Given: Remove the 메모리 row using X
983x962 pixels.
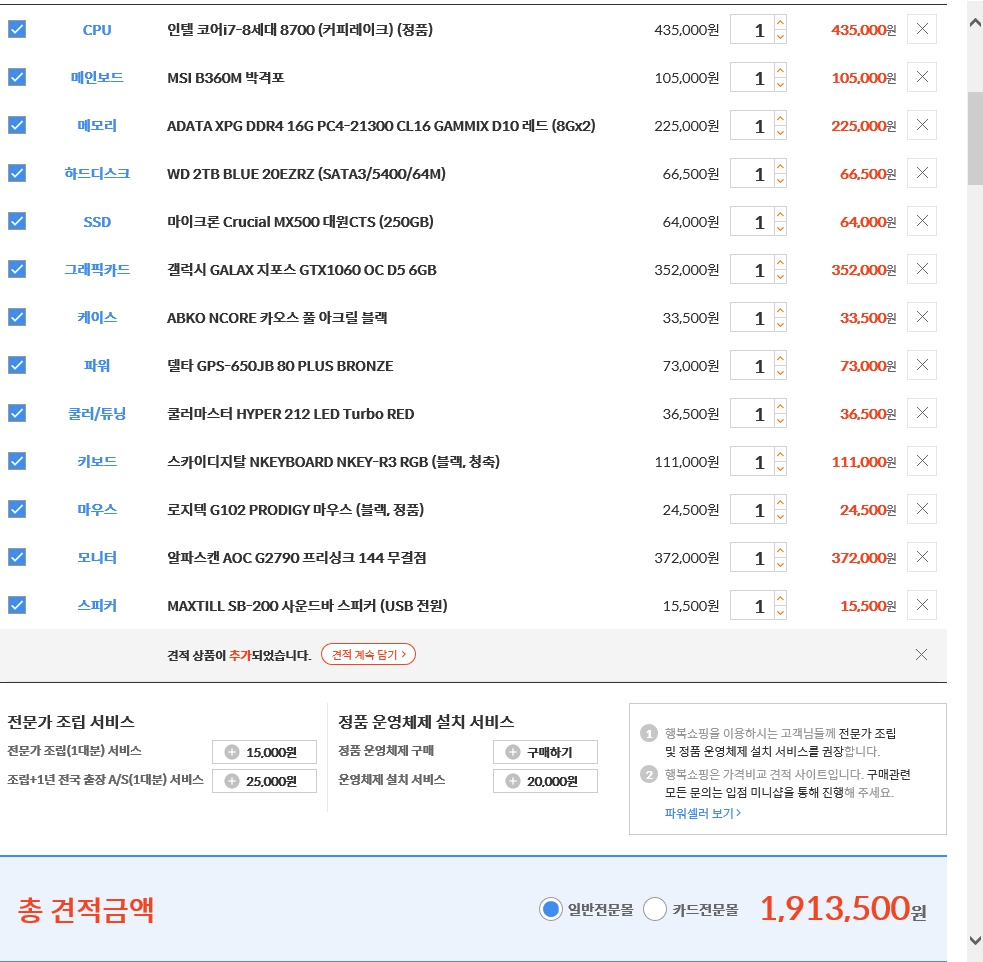Looking at the screenshot, I should point(922,125).
